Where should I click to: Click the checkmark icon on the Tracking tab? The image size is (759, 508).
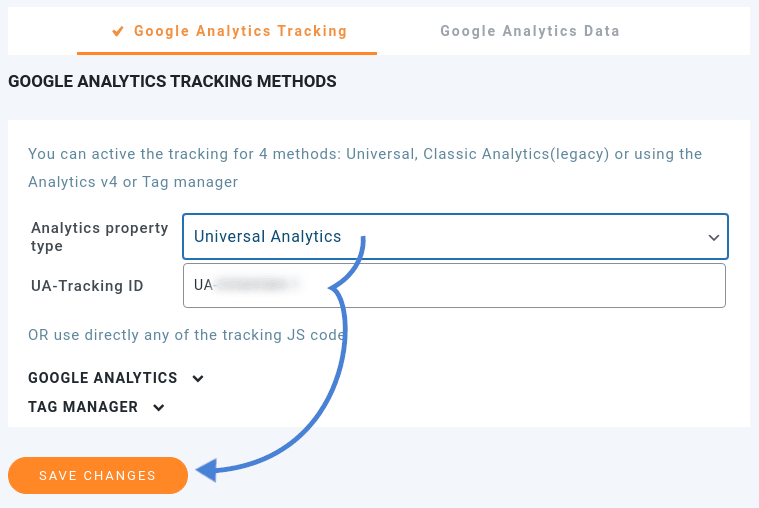pos(118,31)
